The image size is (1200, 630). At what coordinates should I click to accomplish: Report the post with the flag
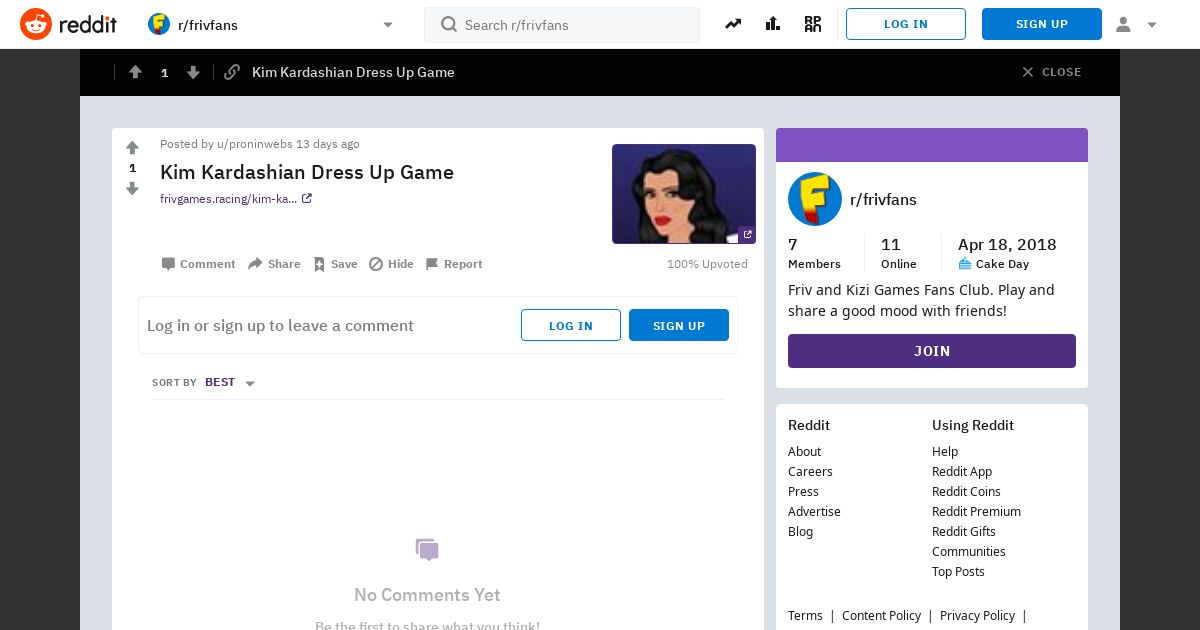click(x=454, y=264)
